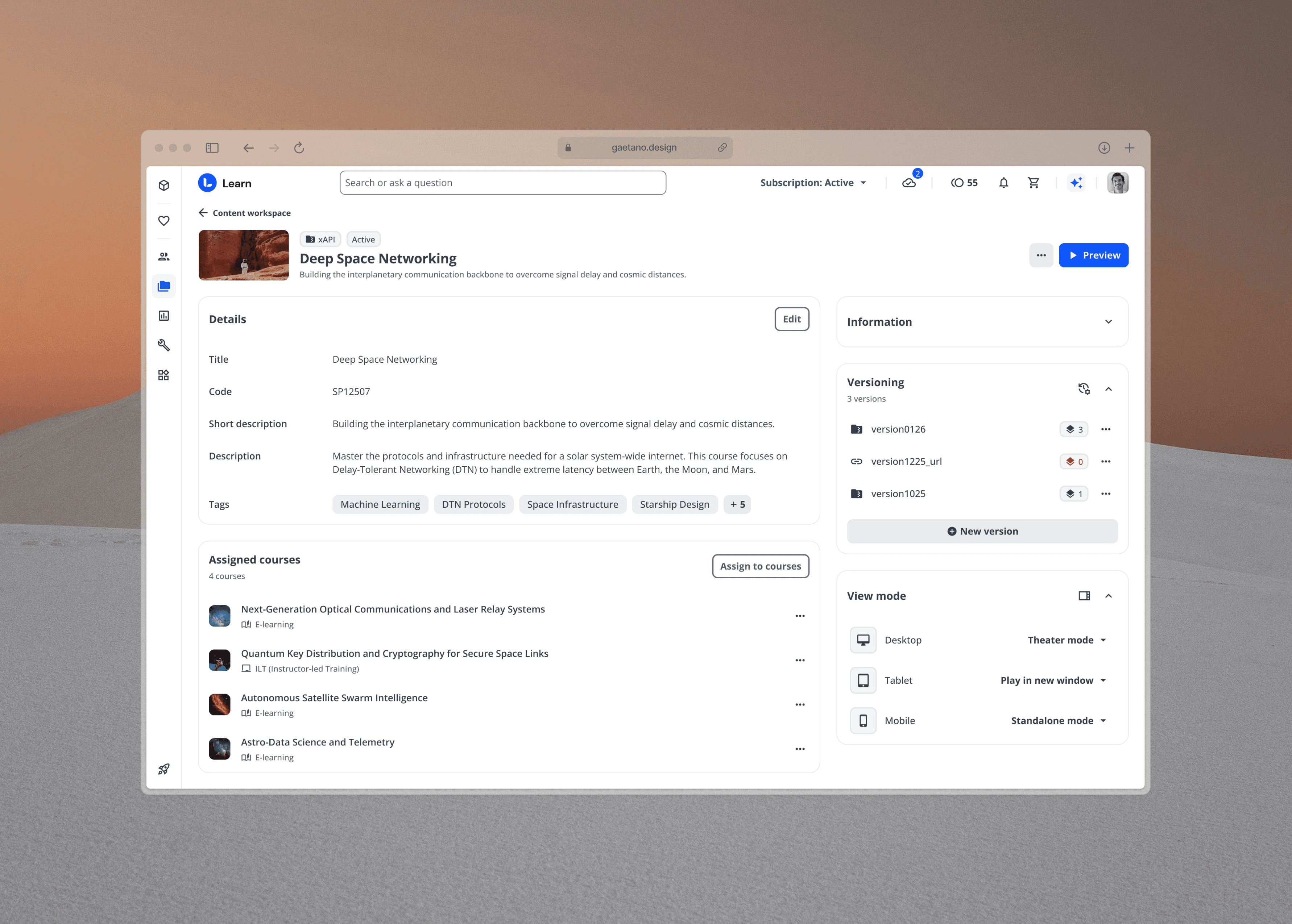This screenshot has height=924, width=1292.
Task: Open the shopping cart icon
Action: point(1033,183)
